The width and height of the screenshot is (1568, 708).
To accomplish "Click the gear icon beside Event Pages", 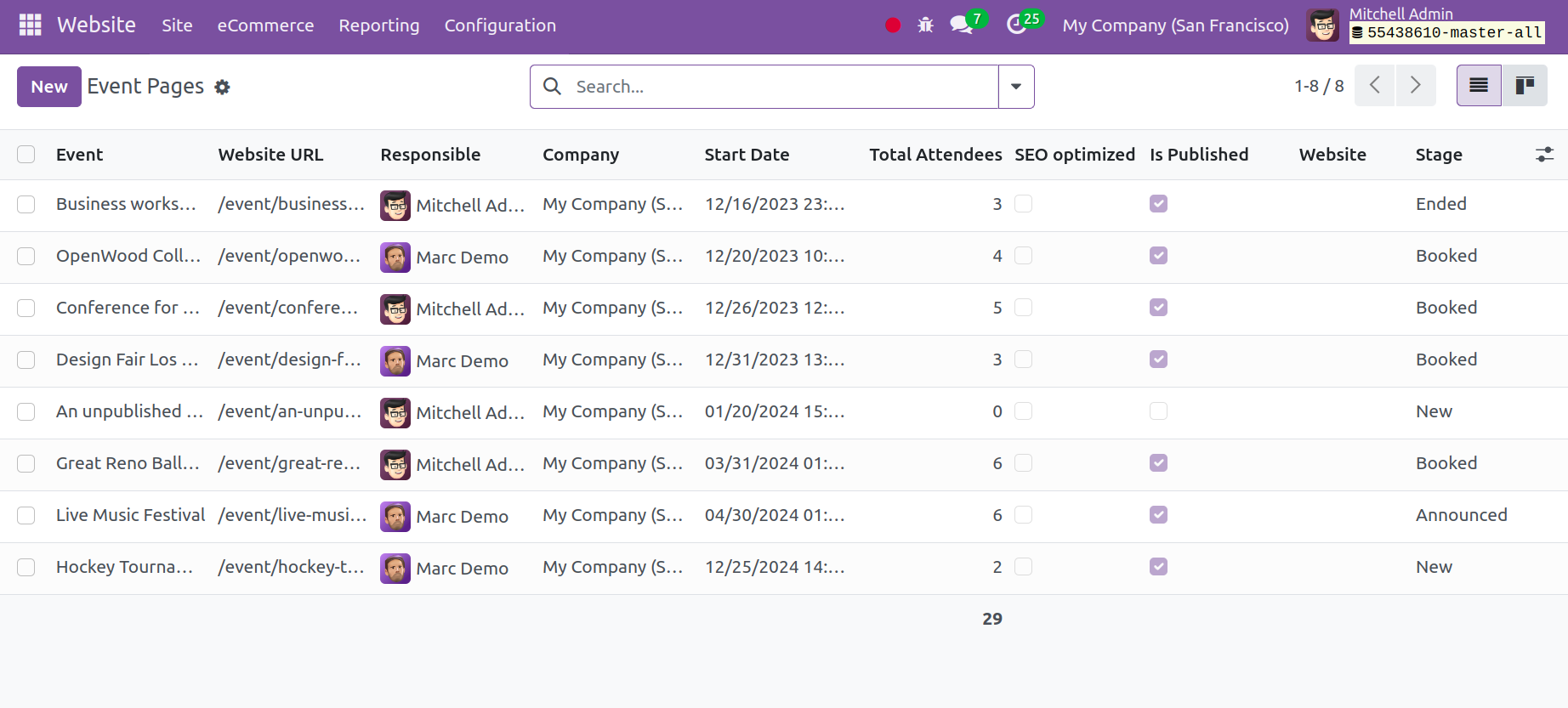I will (x=222, y=87).
